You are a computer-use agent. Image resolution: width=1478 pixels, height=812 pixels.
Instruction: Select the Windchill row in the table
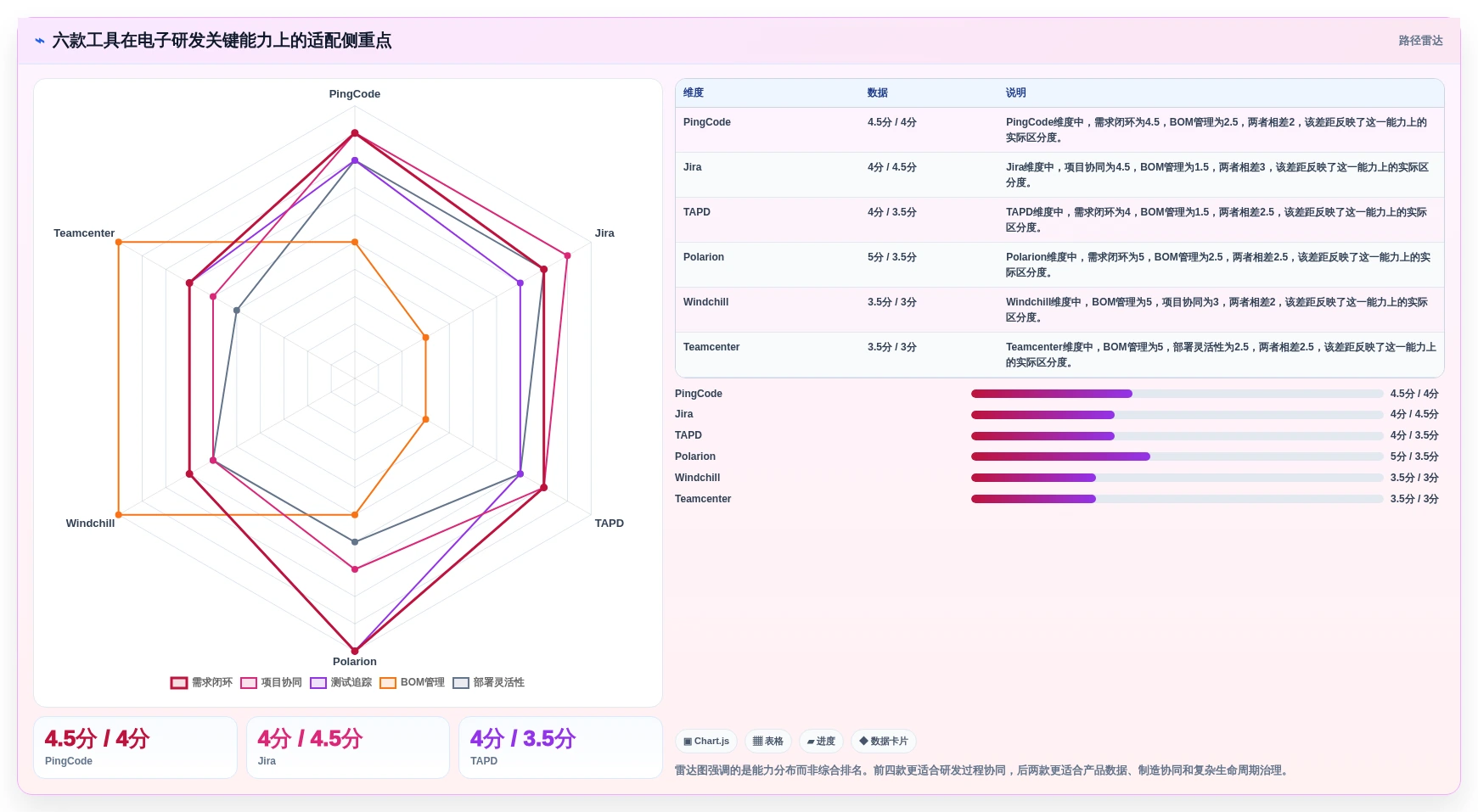[1059, 310]
